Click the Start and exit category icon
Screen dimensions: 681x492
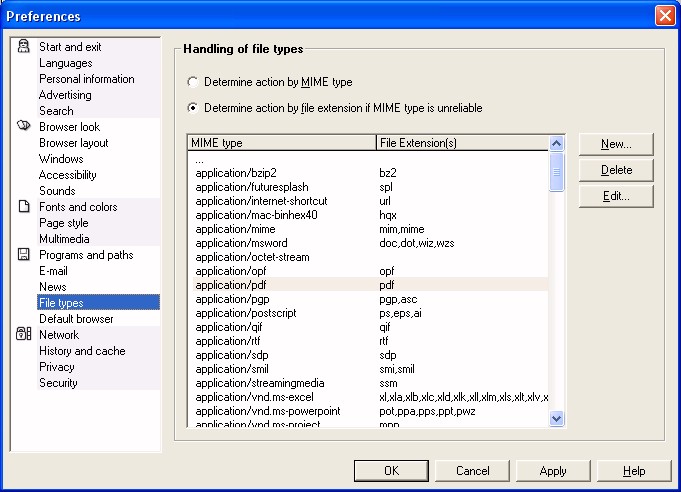pos(23,46)
